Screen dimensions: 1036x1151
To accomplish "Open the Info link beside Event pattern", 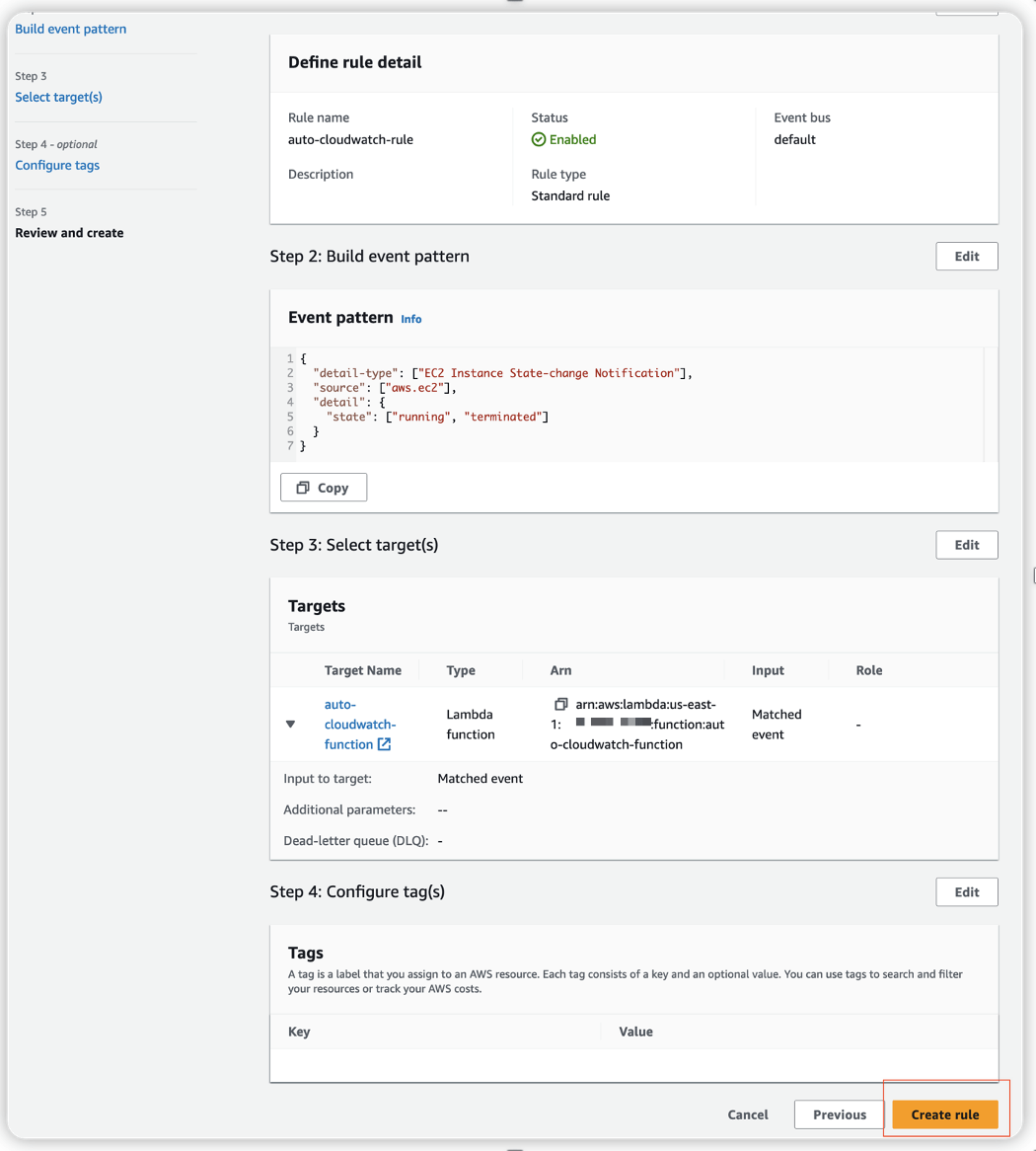I will (410, 318).
